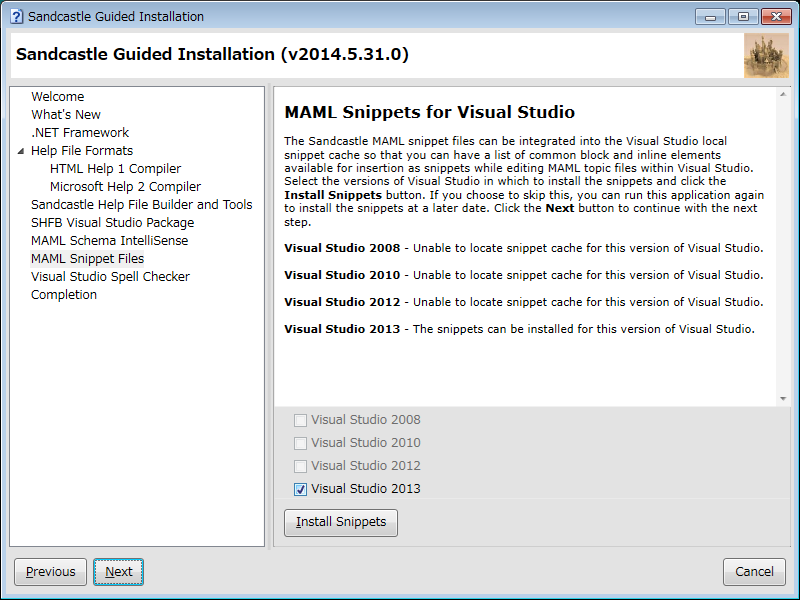Viewport: 800px width, 600px height.
Task: Cancel the guided installation
Action: pyautogui.click(x=754, y=572)
